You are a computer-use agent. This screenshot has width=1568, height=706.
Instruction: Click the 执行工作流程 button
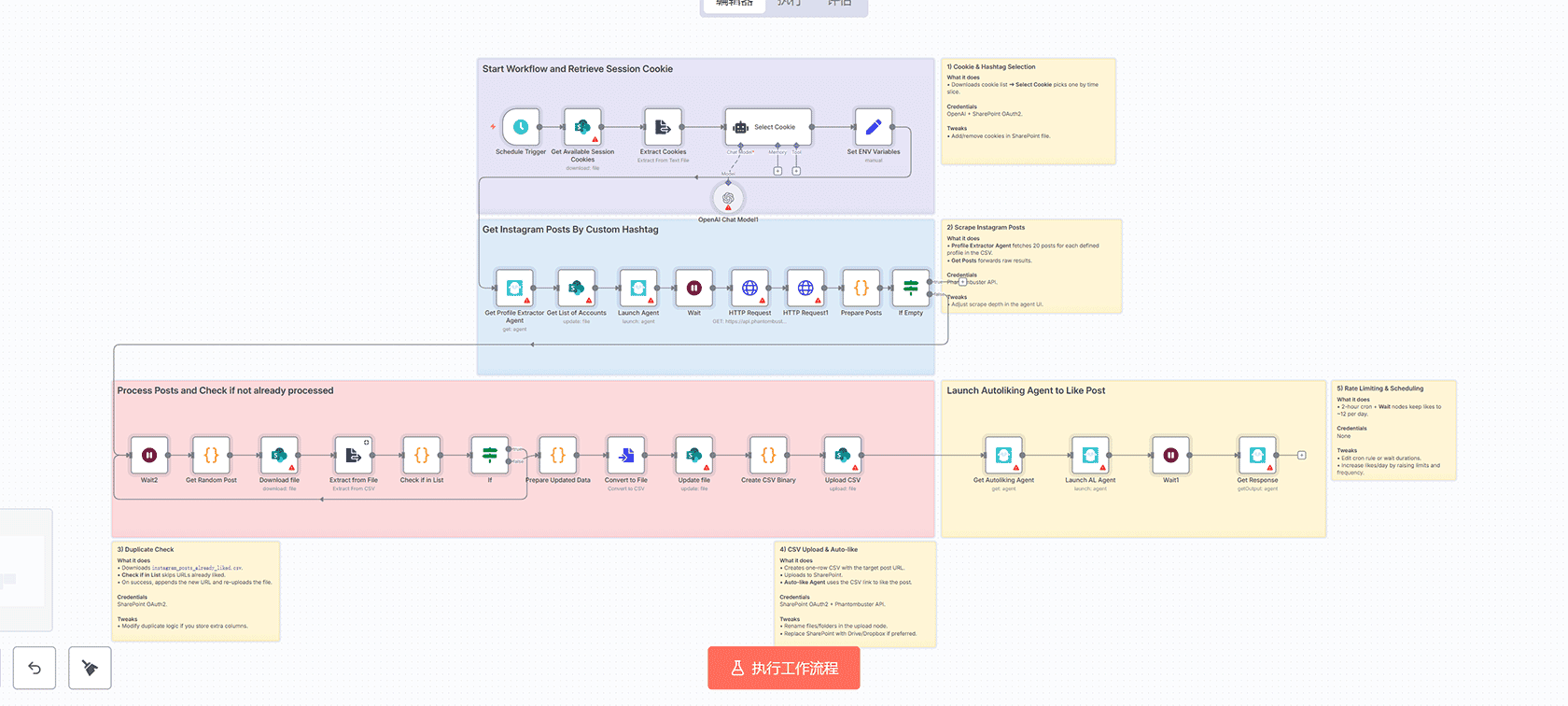point(783,668)
